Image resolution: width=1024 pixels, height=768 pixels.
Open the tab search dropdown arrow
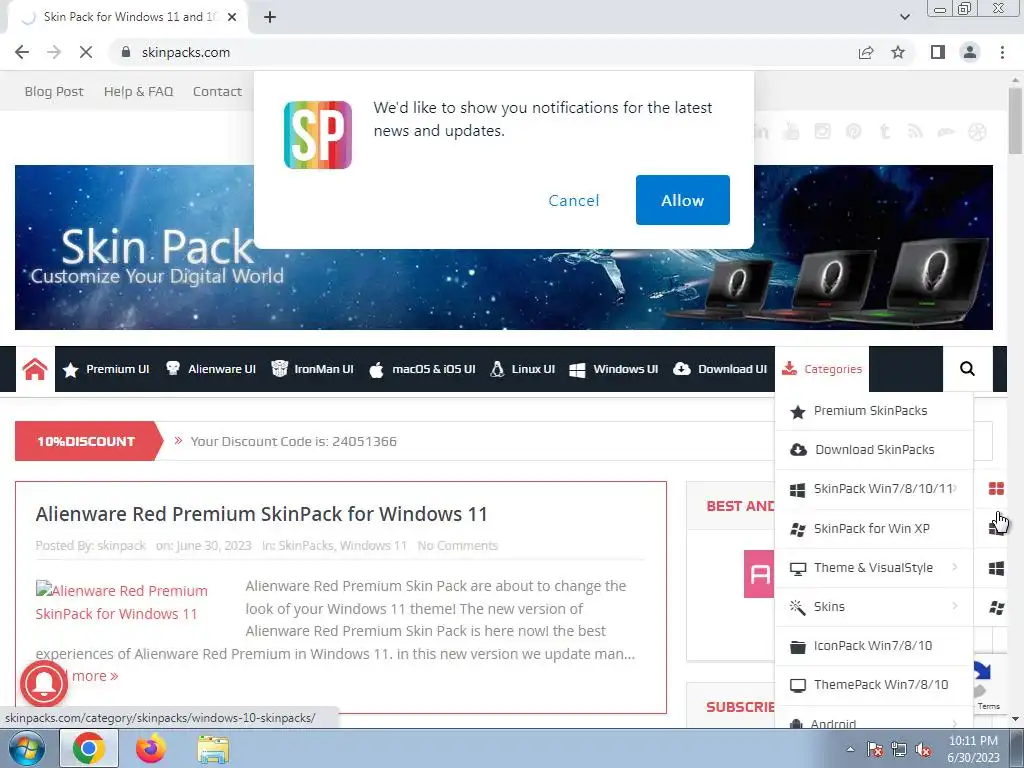[x=904, y=17]
